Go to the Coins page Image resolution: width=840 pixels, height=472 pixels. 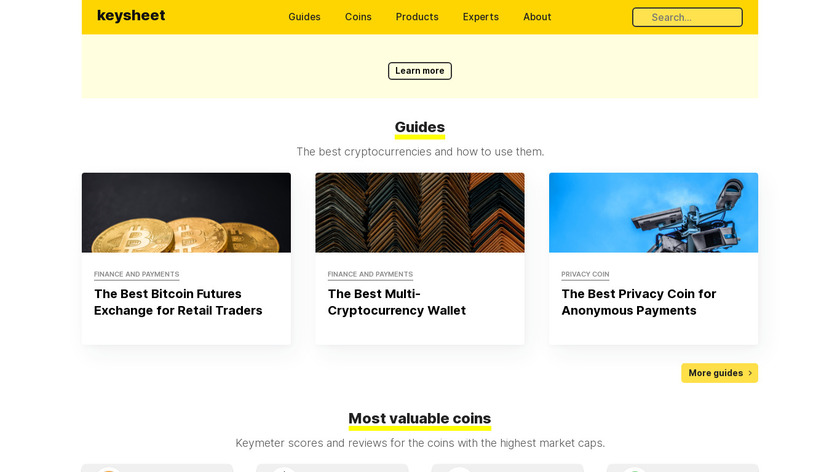(358, 17)
